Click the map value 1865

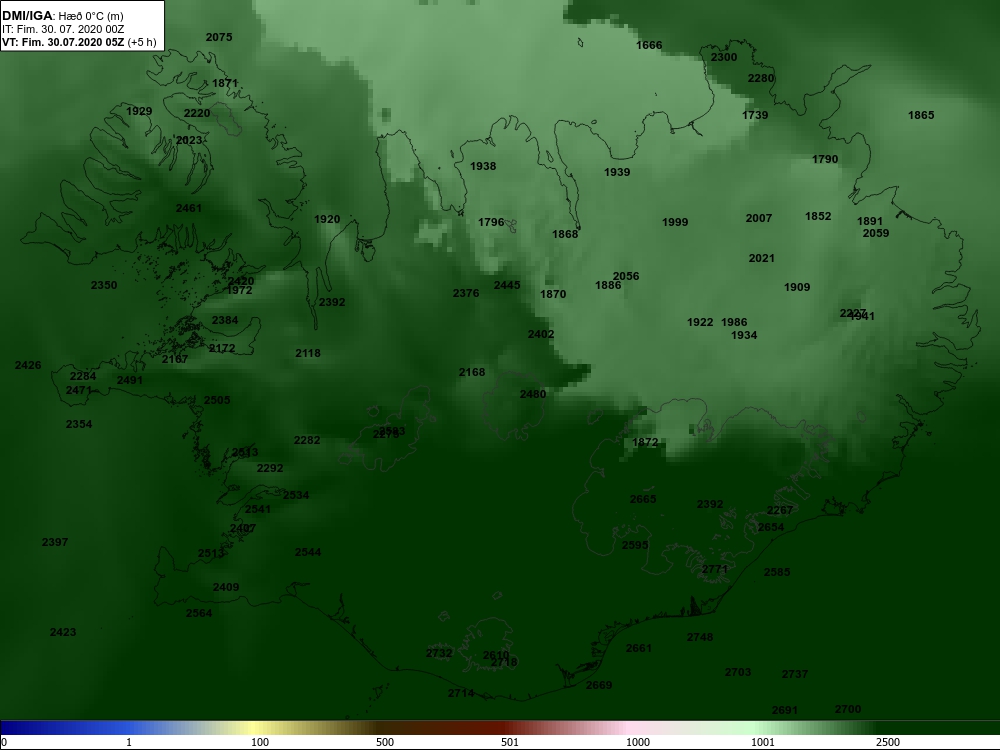(922, 115)
